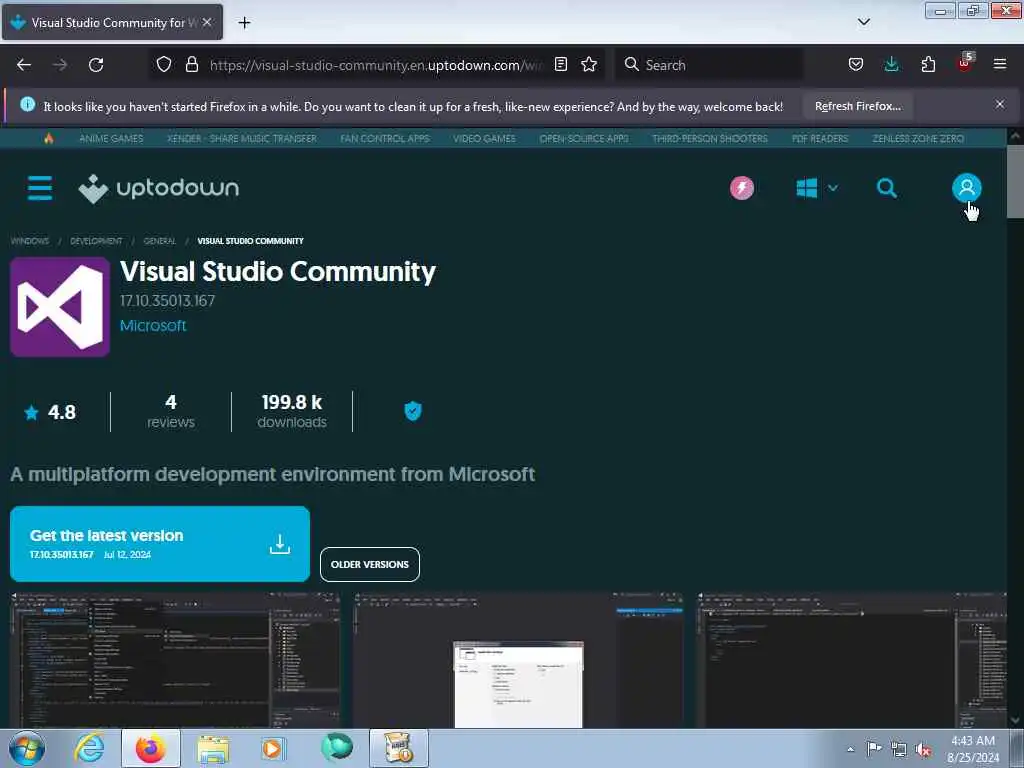Click GENERAL breadcrumb link
The width and height of the screenshot is (1024, 768).
[160, 241]
